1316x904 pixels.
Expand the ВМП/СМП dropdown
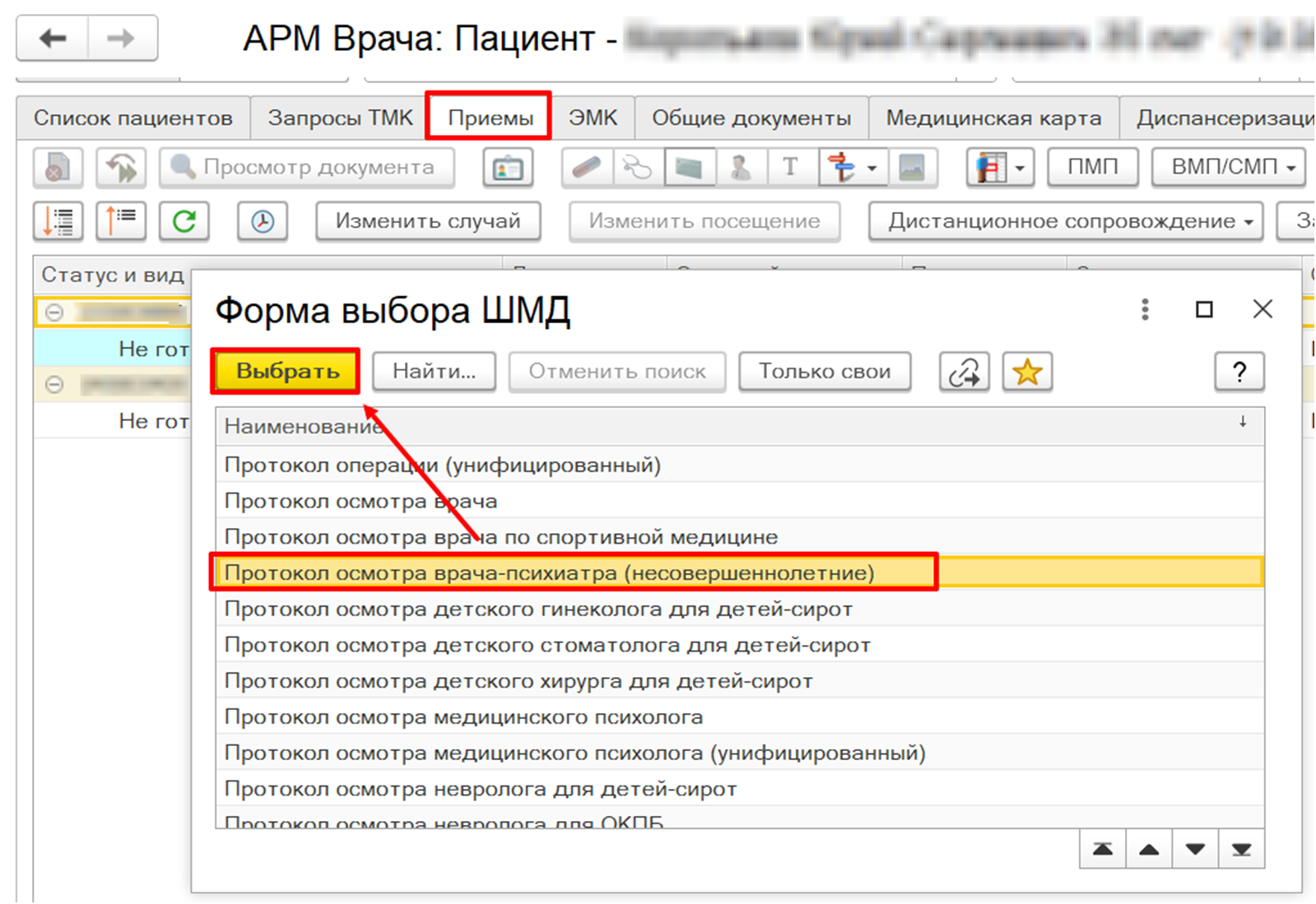click(x=1229, y=167)
